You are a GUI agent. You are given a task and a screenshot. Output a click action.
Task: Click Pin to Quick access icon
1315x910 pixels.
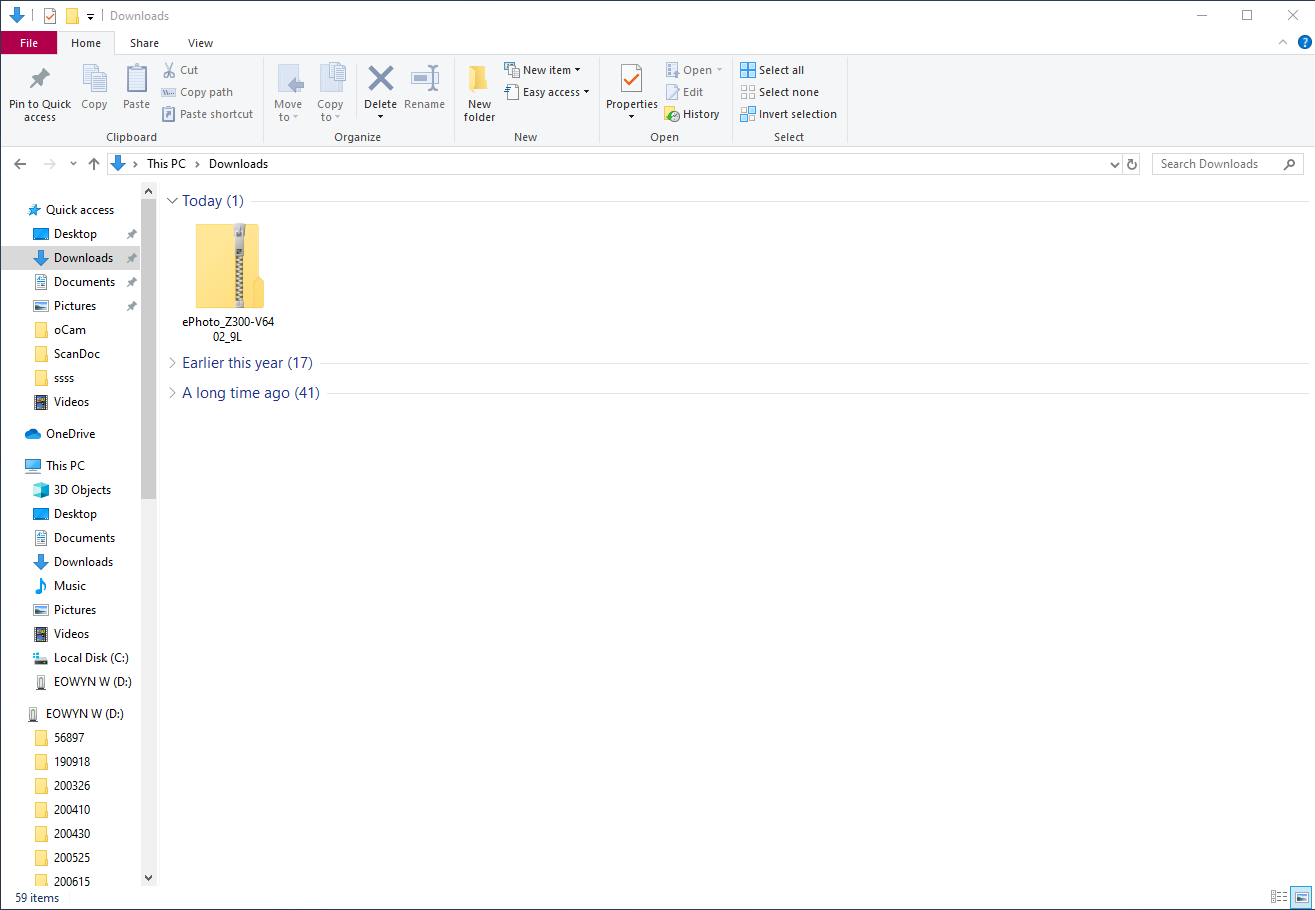40,79
